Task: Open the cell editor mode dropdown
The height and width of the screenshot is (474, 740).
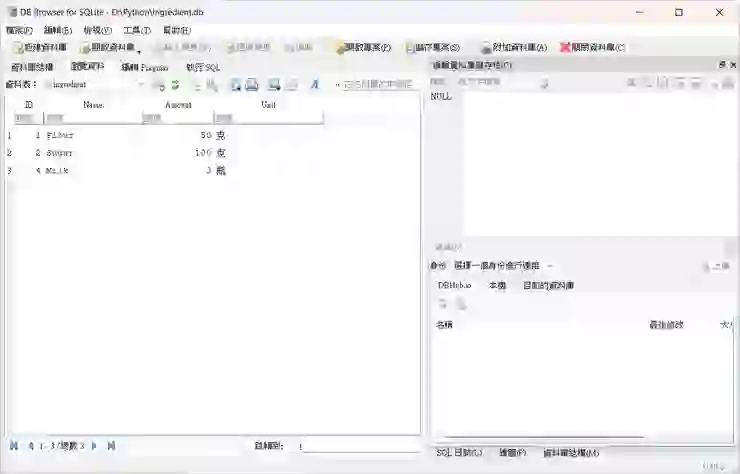Action: (x=503, y=82)
